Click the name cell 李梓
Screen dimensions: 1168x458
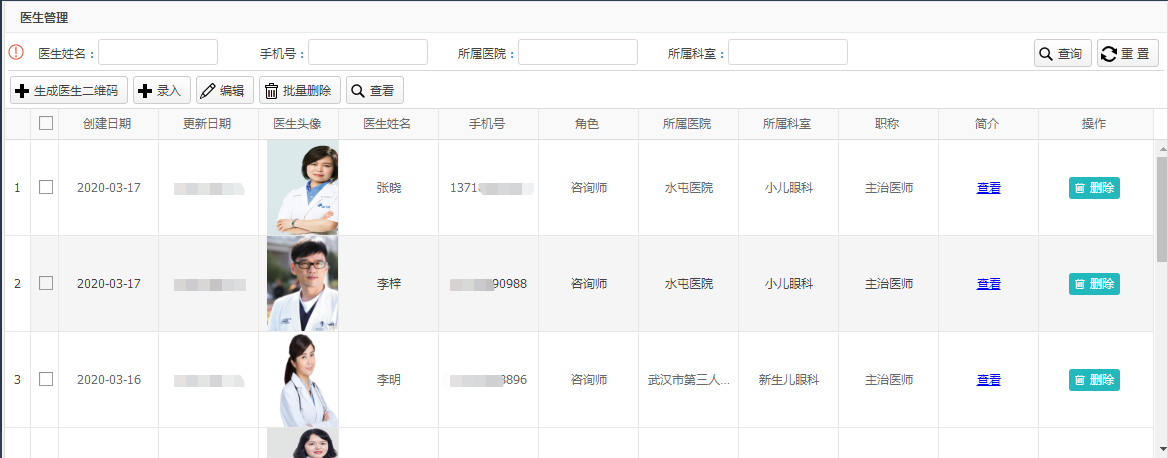coord(389,284)
